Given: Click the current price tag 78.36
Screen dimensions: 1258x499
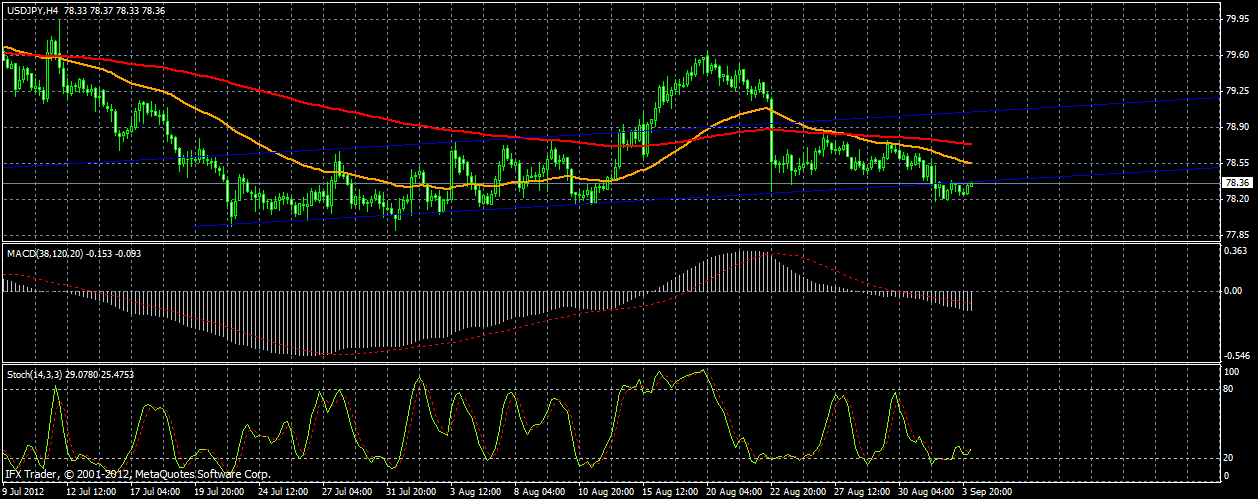Looking at the screenshot, I should [x=1236, y=183].
